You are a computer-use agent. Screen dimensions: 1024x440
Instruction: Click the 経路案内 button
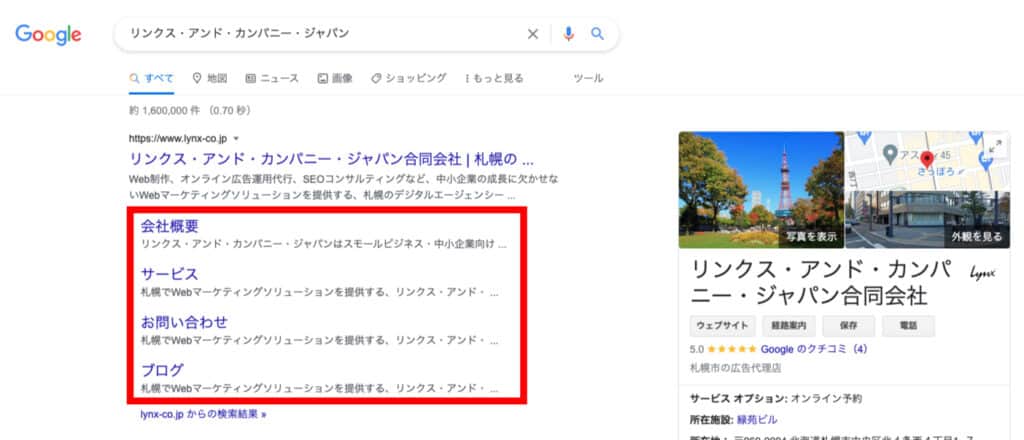point(789,325)
